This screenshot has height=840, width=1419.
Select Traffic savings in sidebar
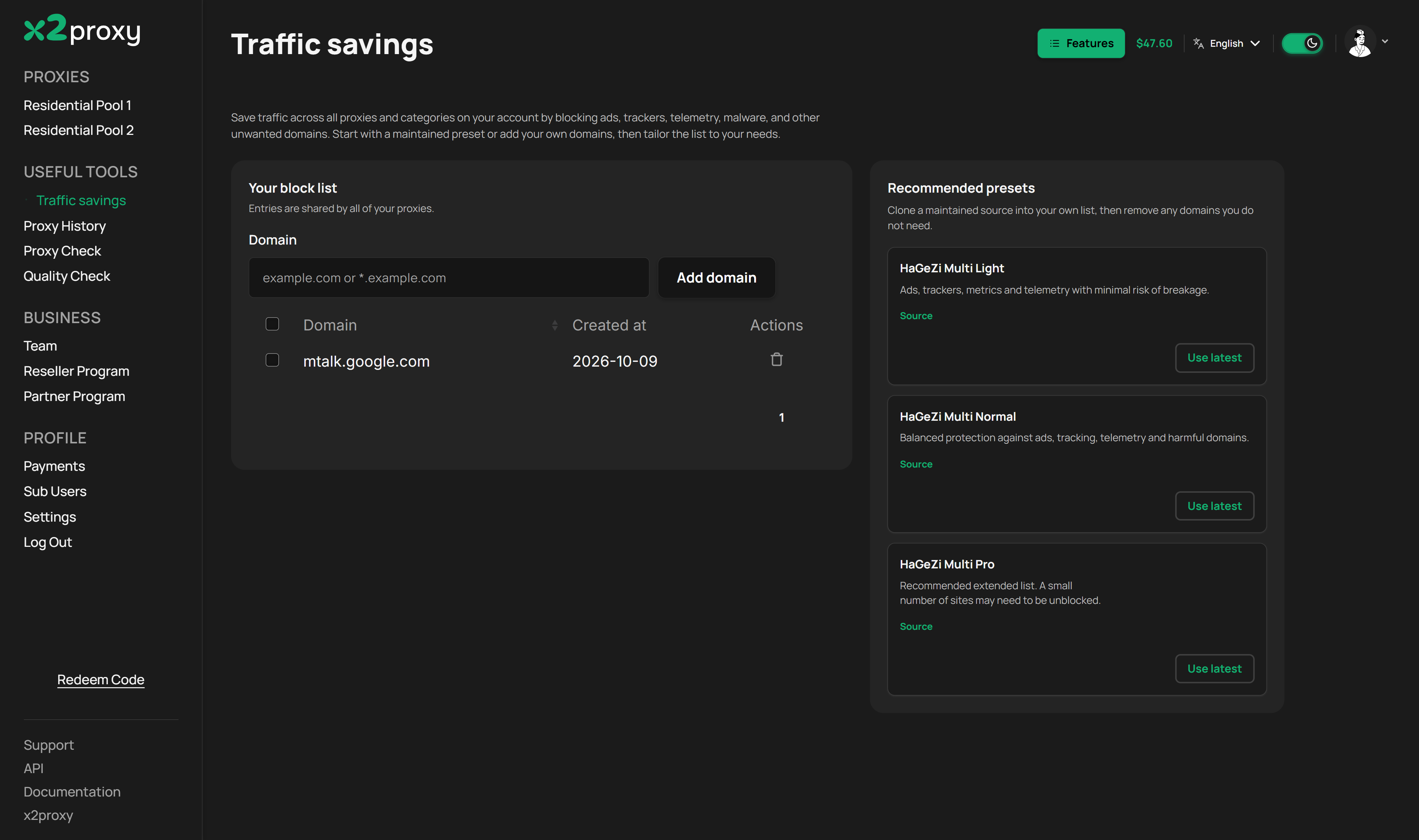pos(81,200)
